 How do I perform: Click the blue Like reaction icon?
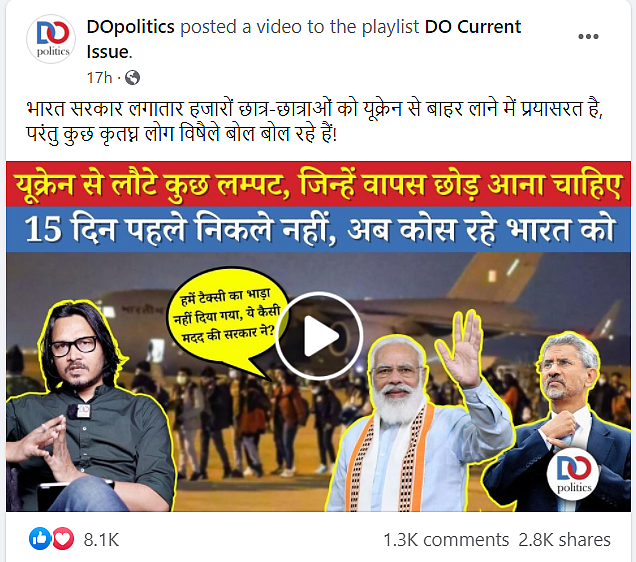(x=40, y=539)
